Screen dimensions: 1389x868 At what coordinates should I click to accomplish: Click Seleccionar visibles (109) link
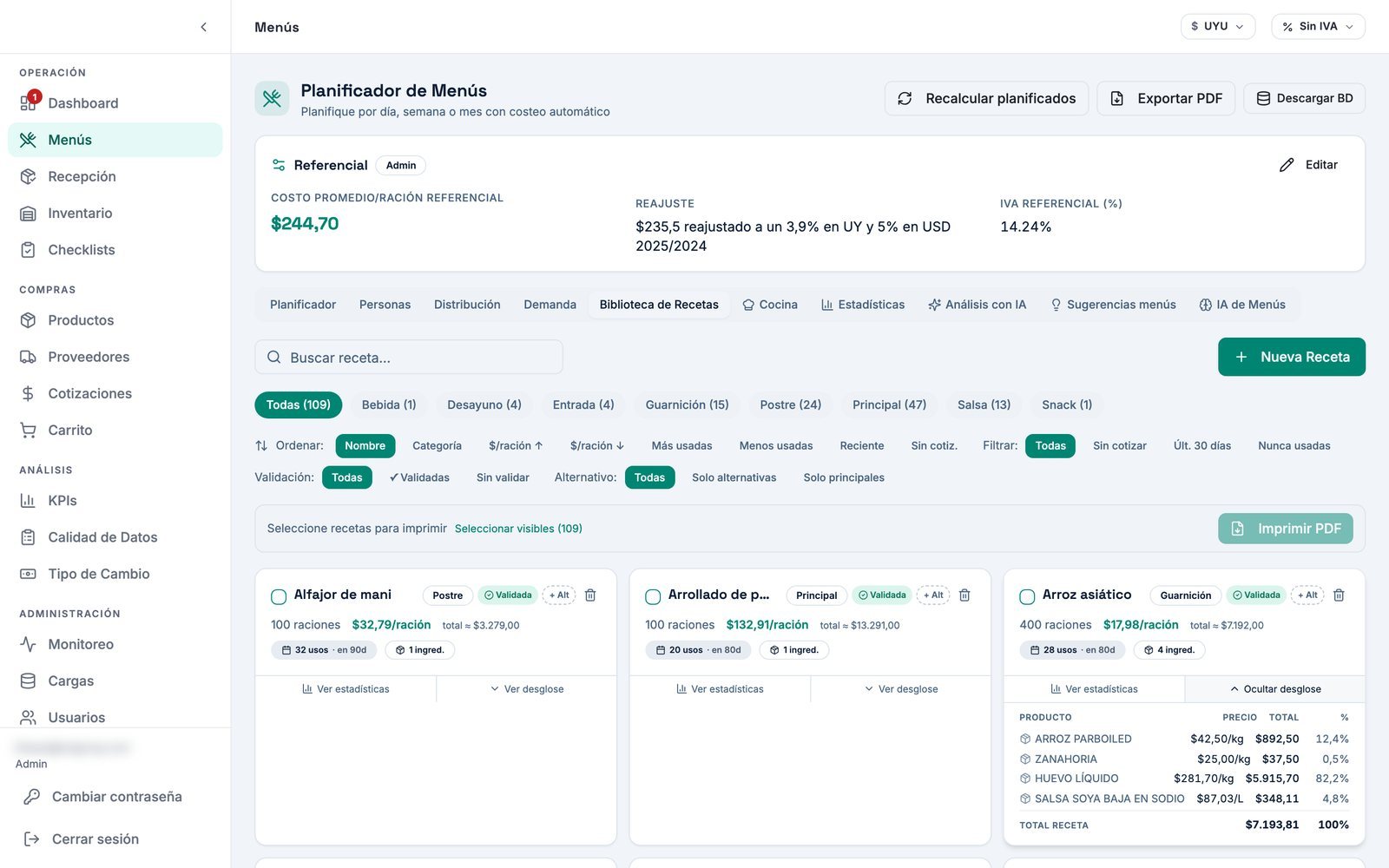coord(518,529)
